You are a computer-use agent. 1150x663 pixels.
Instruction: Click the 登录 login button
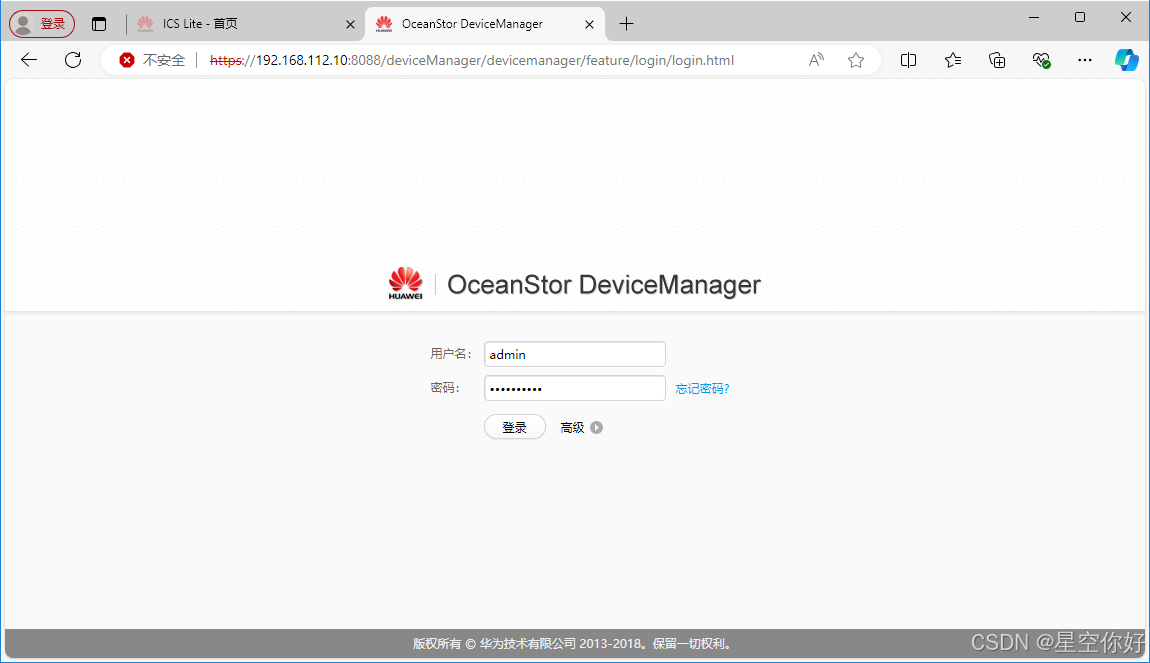point(514,427)
